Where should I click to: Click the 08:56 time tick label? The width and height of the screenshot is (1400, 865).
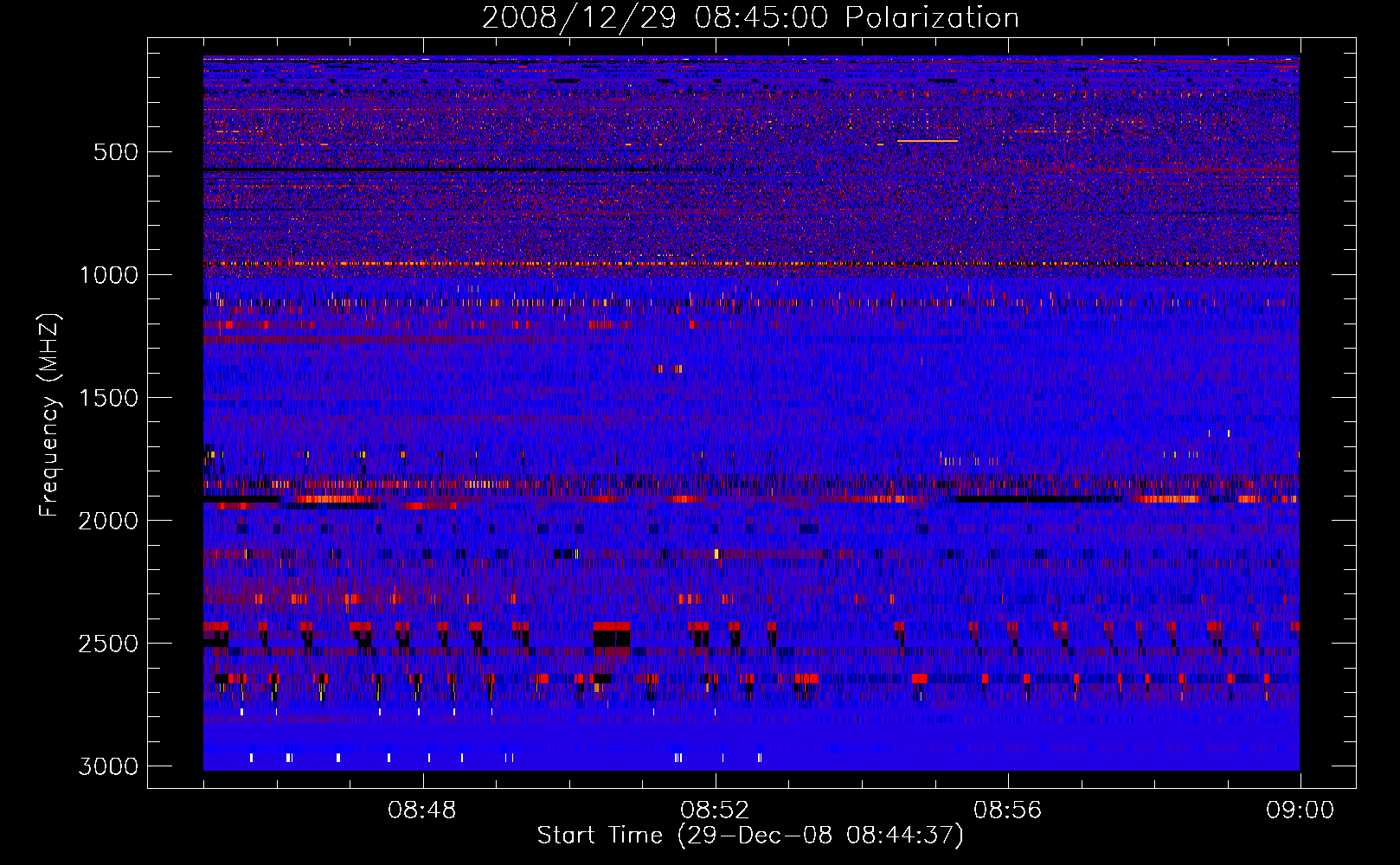tap(1007, 811)
